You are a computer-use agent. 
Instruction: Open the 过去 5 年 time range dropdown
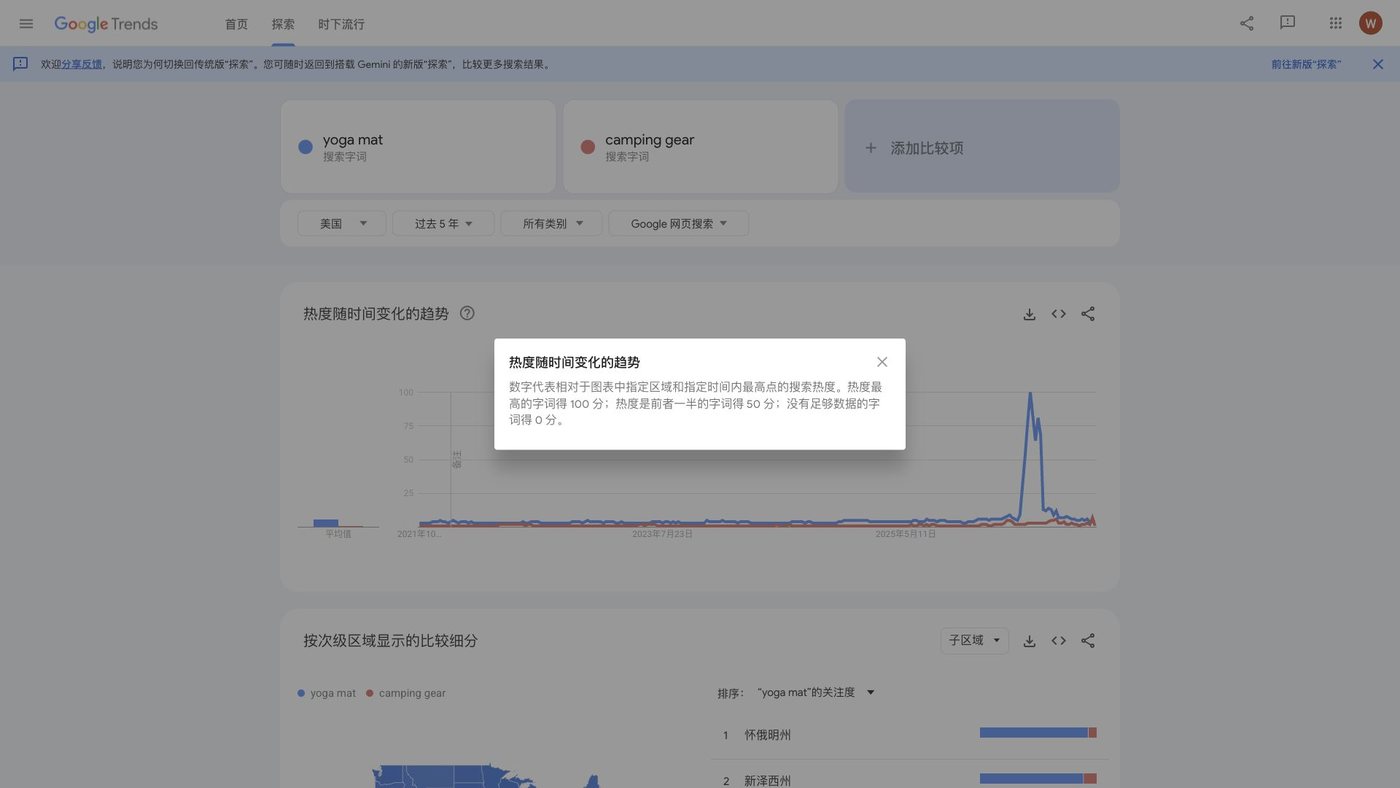point(444,224)
